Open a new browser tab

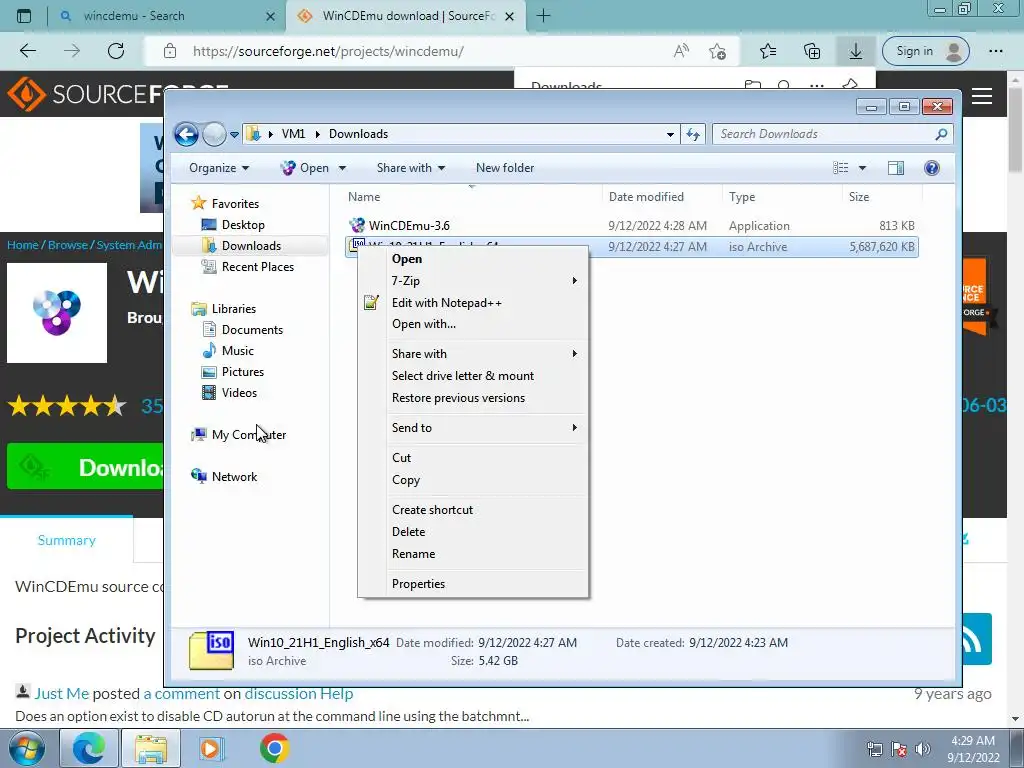[543, 16]
